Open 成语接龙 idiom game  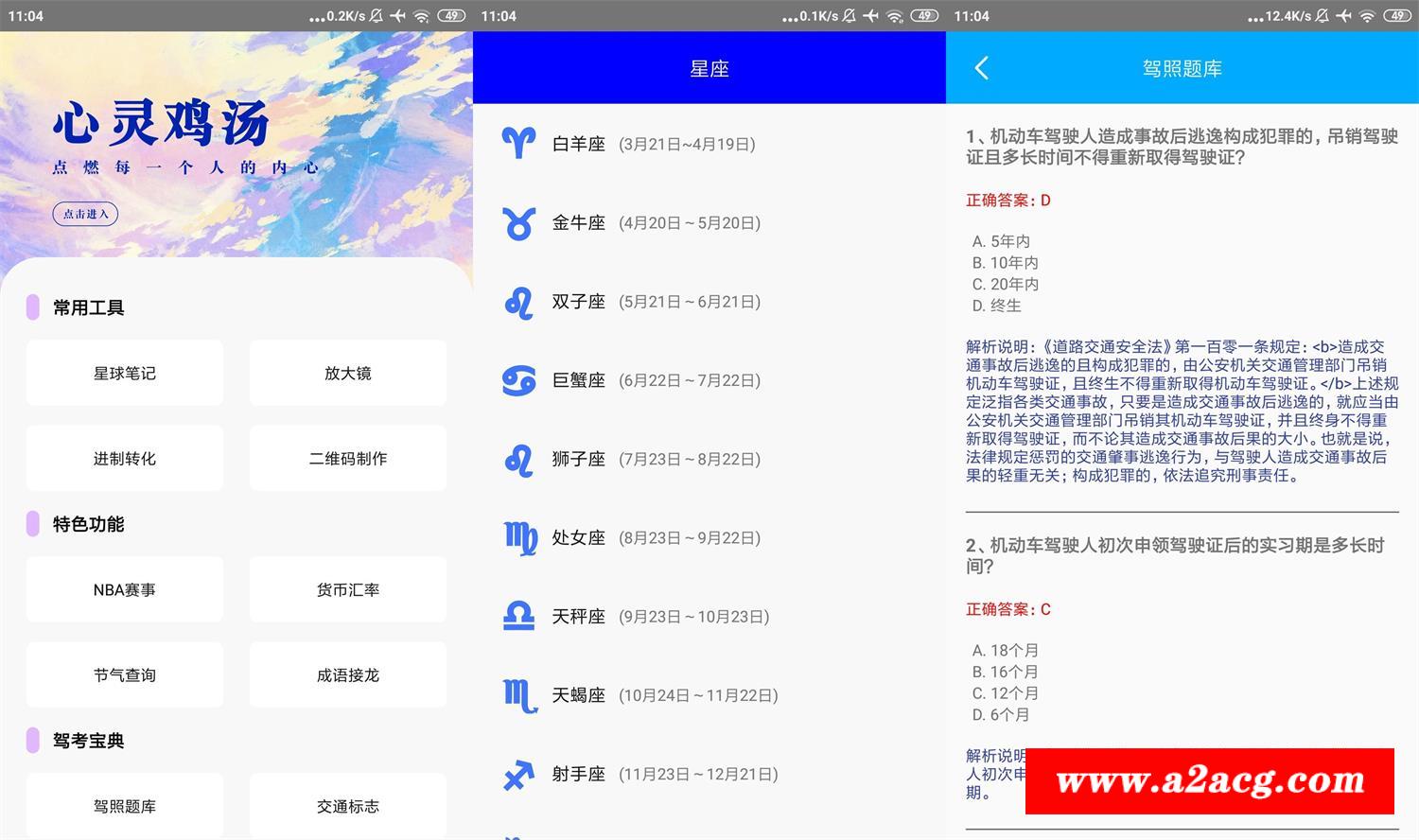click(x=348, y=675)
